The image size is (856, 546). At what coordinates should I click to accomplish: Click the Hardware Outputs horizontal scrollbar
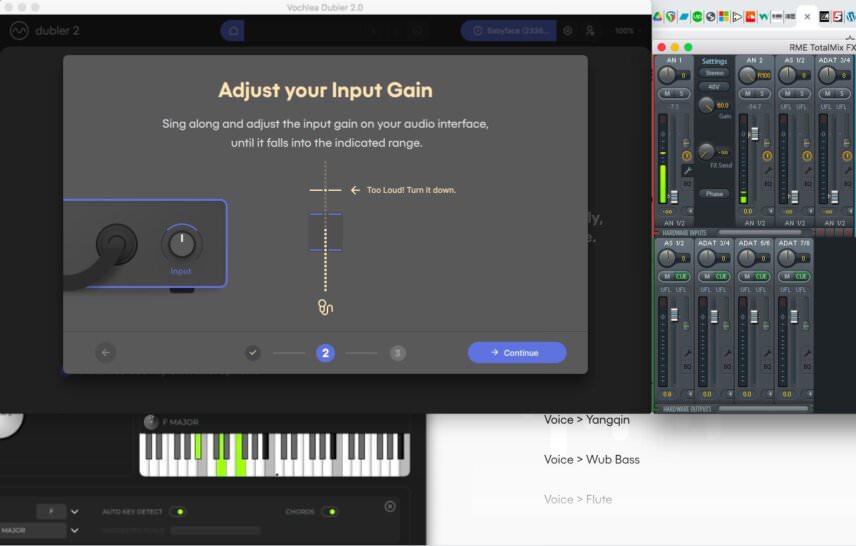tap(763, 409)
